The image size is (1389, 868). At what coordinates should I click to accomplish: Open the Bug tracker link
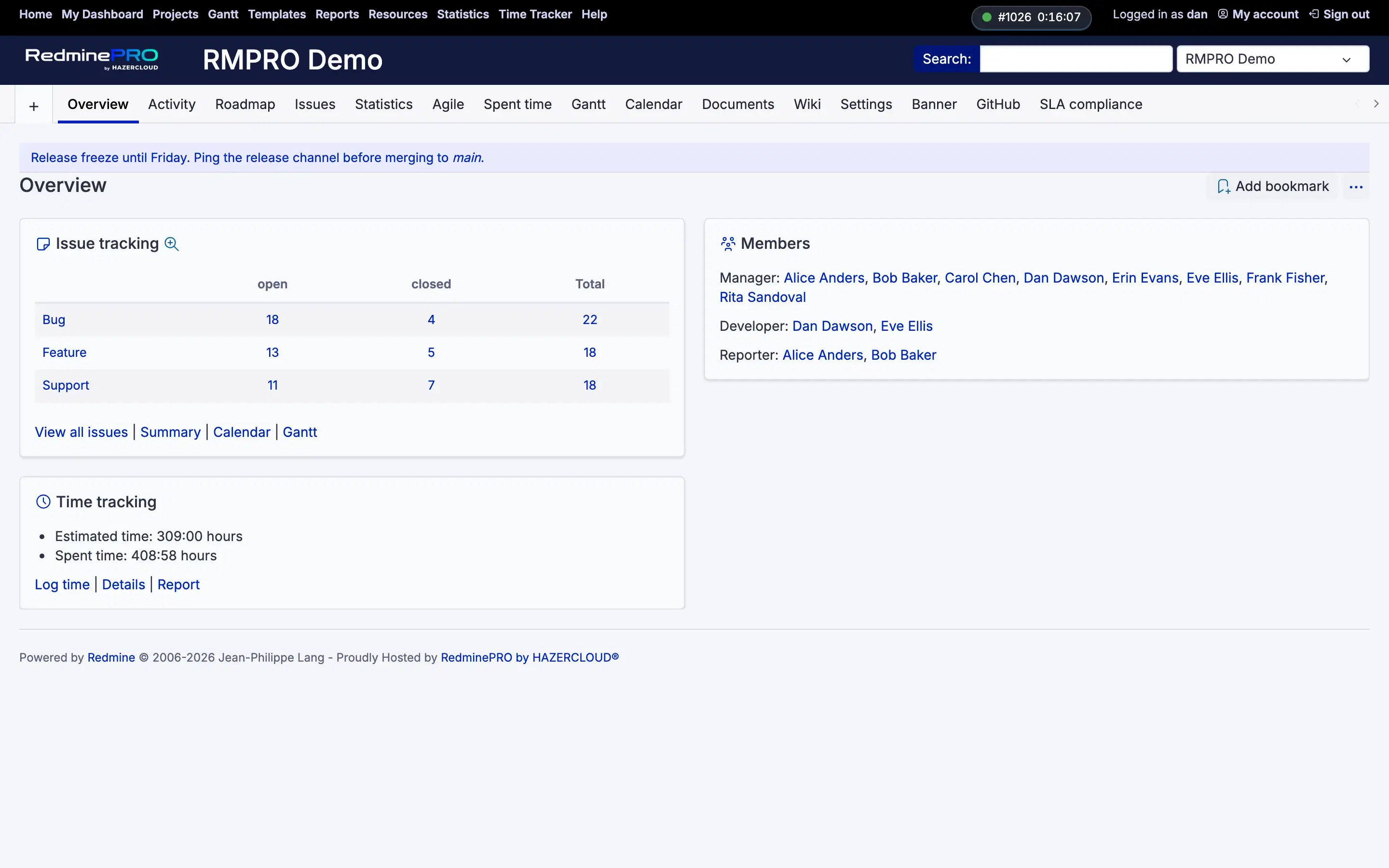point(54,320)
